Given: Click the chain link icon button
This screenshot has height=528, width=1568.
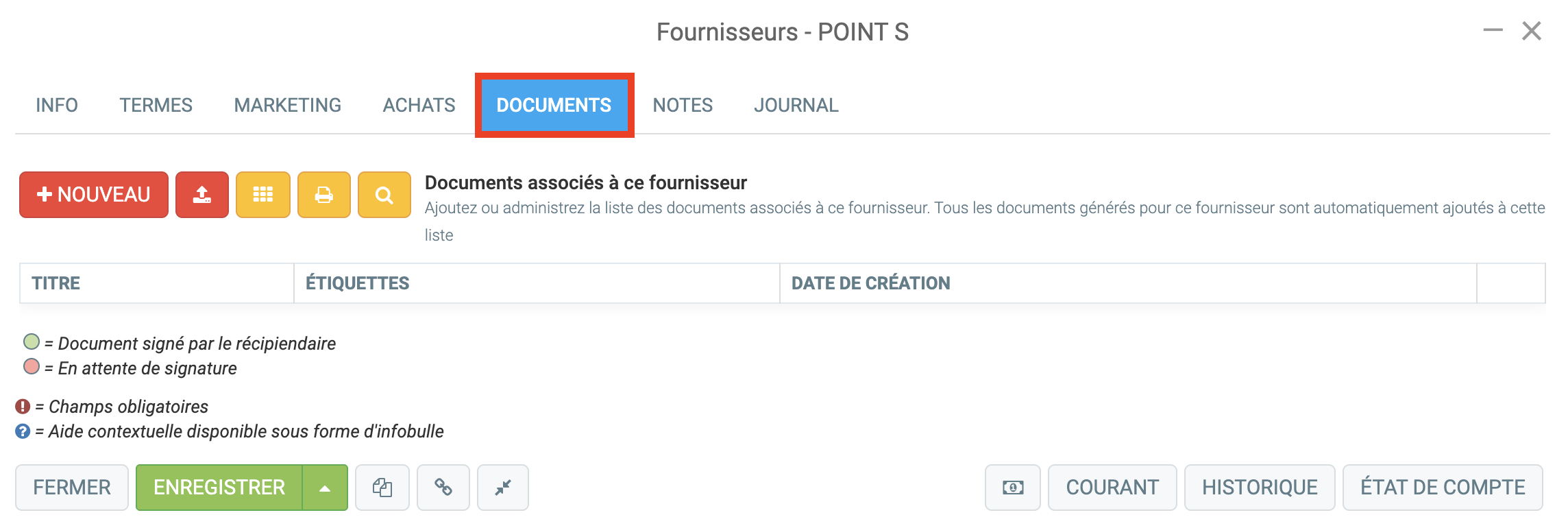Looking at the screenshot, I should [x=443, y=488].
